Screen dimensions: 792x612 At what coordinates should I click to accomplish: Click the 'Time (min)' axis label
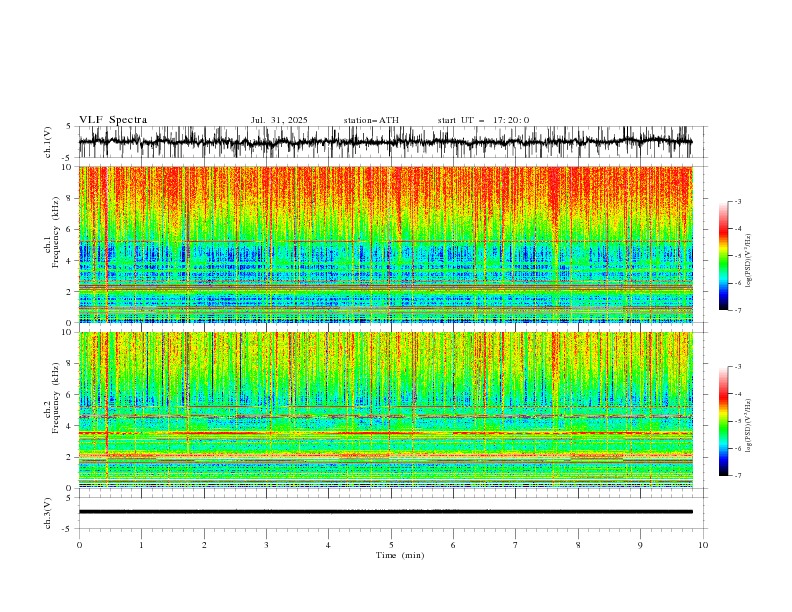point(400,555)
